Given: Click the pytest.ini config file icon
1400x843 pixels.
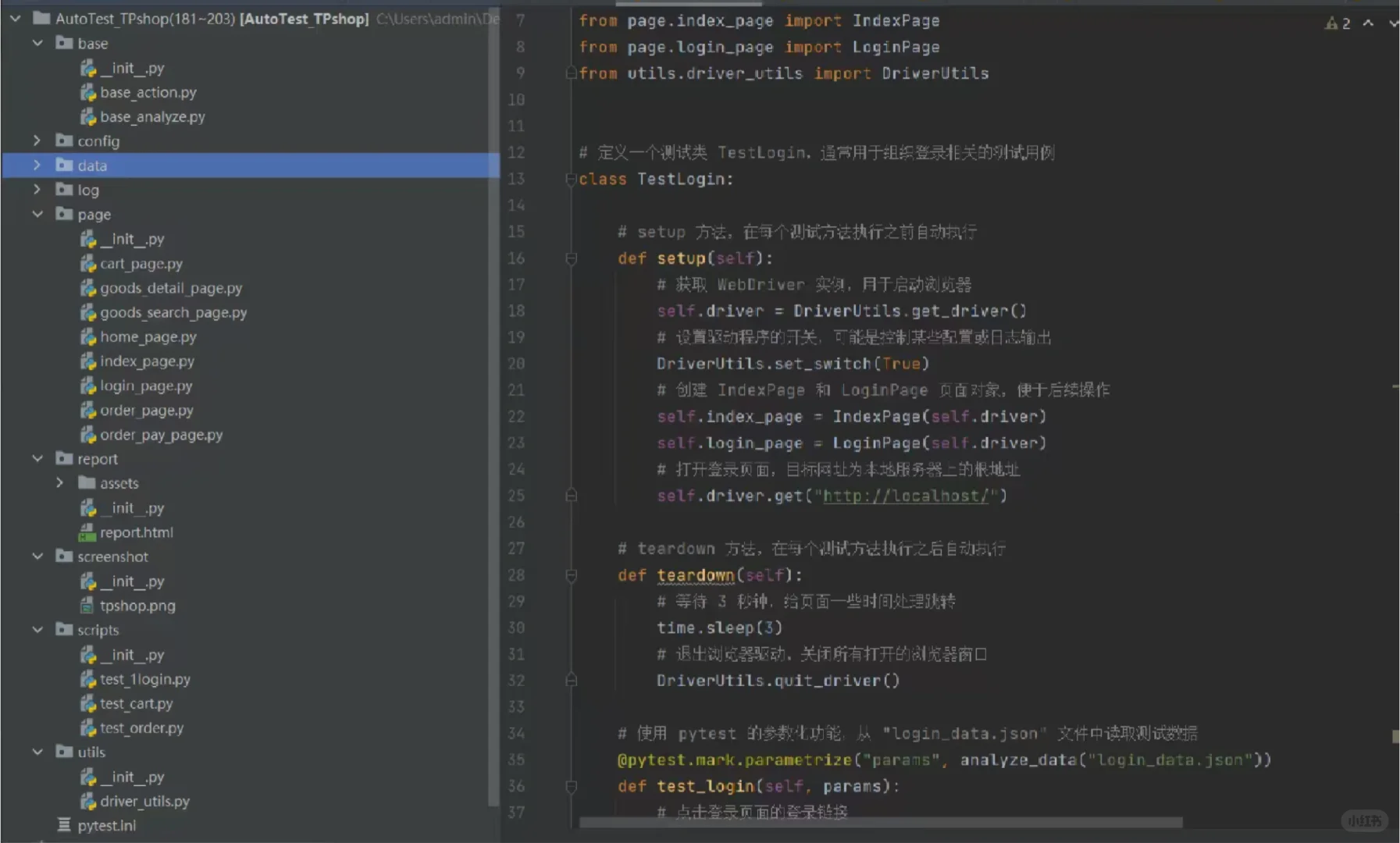Looking at the screenshot, I should click(64, 825).
